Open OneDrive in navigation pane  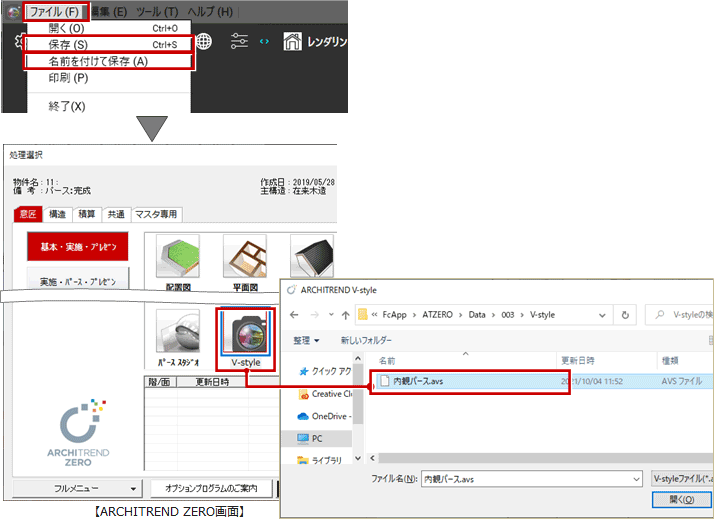pyautogui.click(x=324, y=416)
